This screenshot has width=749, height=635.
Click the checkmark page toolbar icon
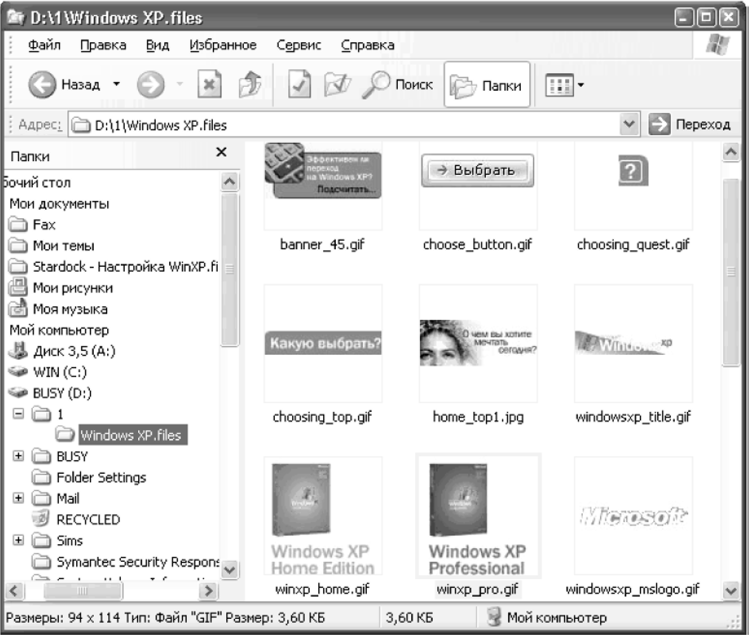click(x=299, y=85)
